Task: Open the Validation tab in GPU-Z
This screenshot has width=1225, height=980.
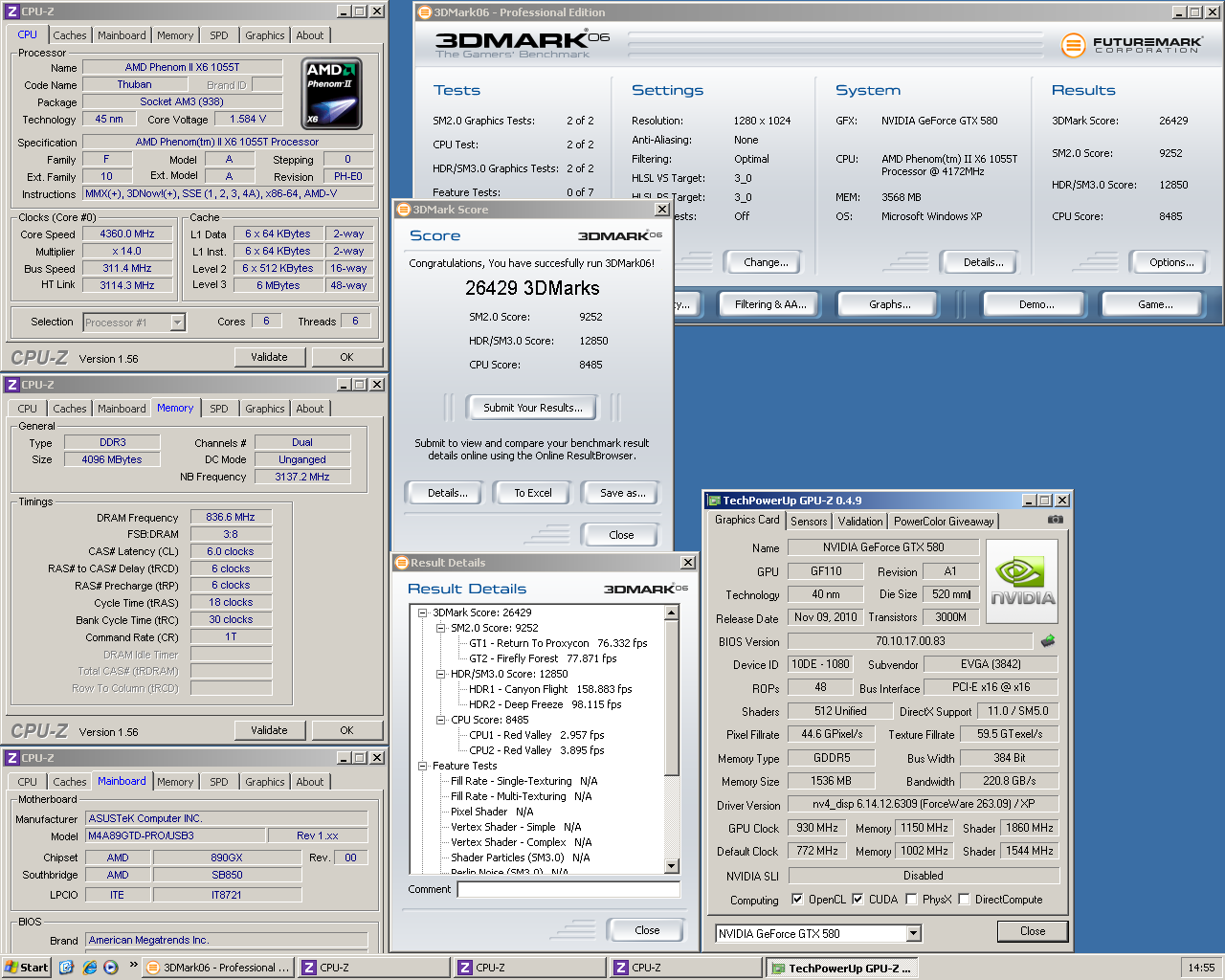Action: point(860,522)
